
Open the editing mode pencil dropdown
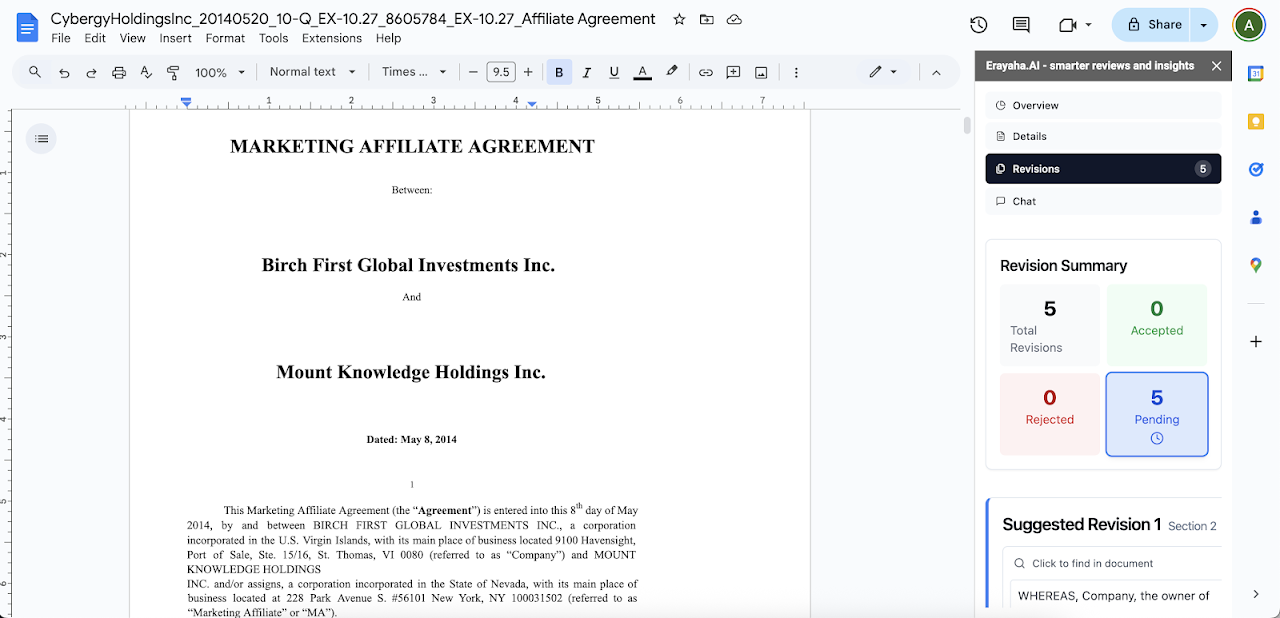click(x=883, y=72)
